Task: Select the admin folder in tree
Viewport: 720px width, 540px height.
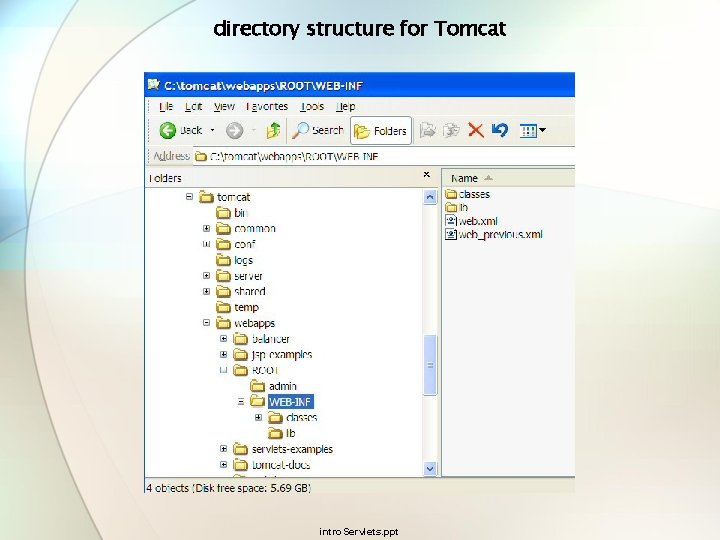Action: coord(282,386)
